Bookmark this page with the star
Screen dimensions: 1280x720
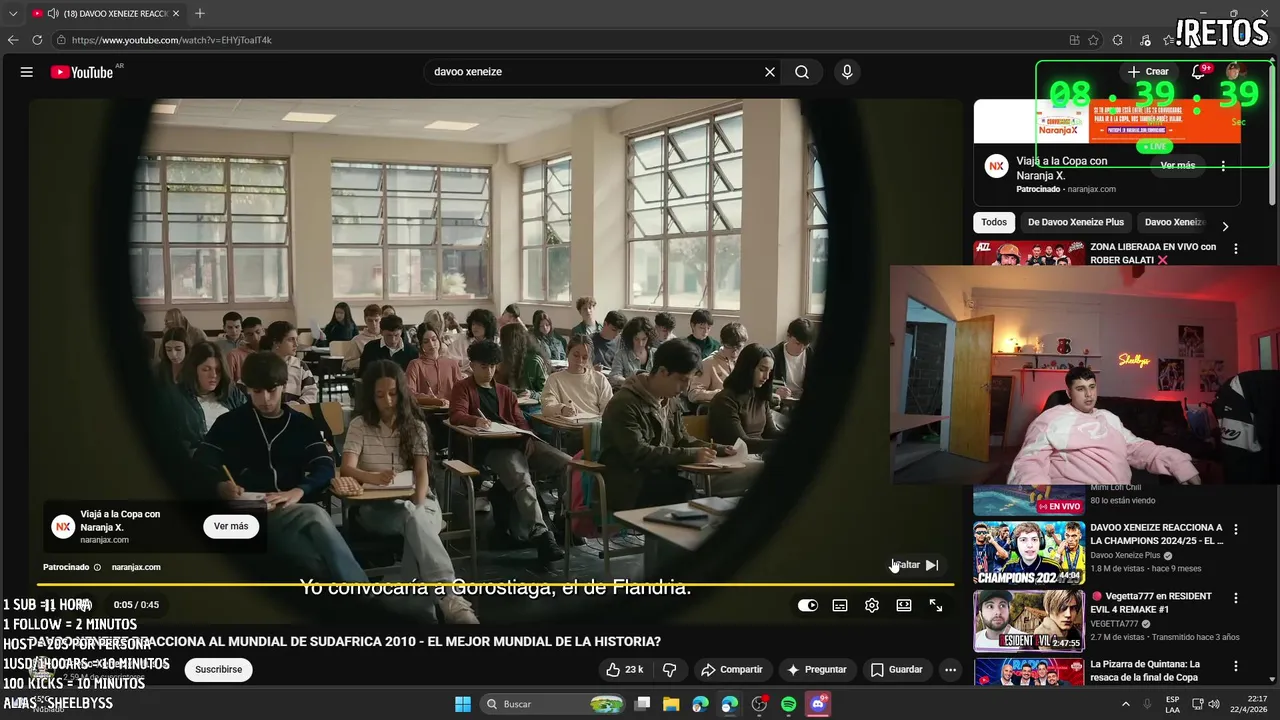[1094, 40]
